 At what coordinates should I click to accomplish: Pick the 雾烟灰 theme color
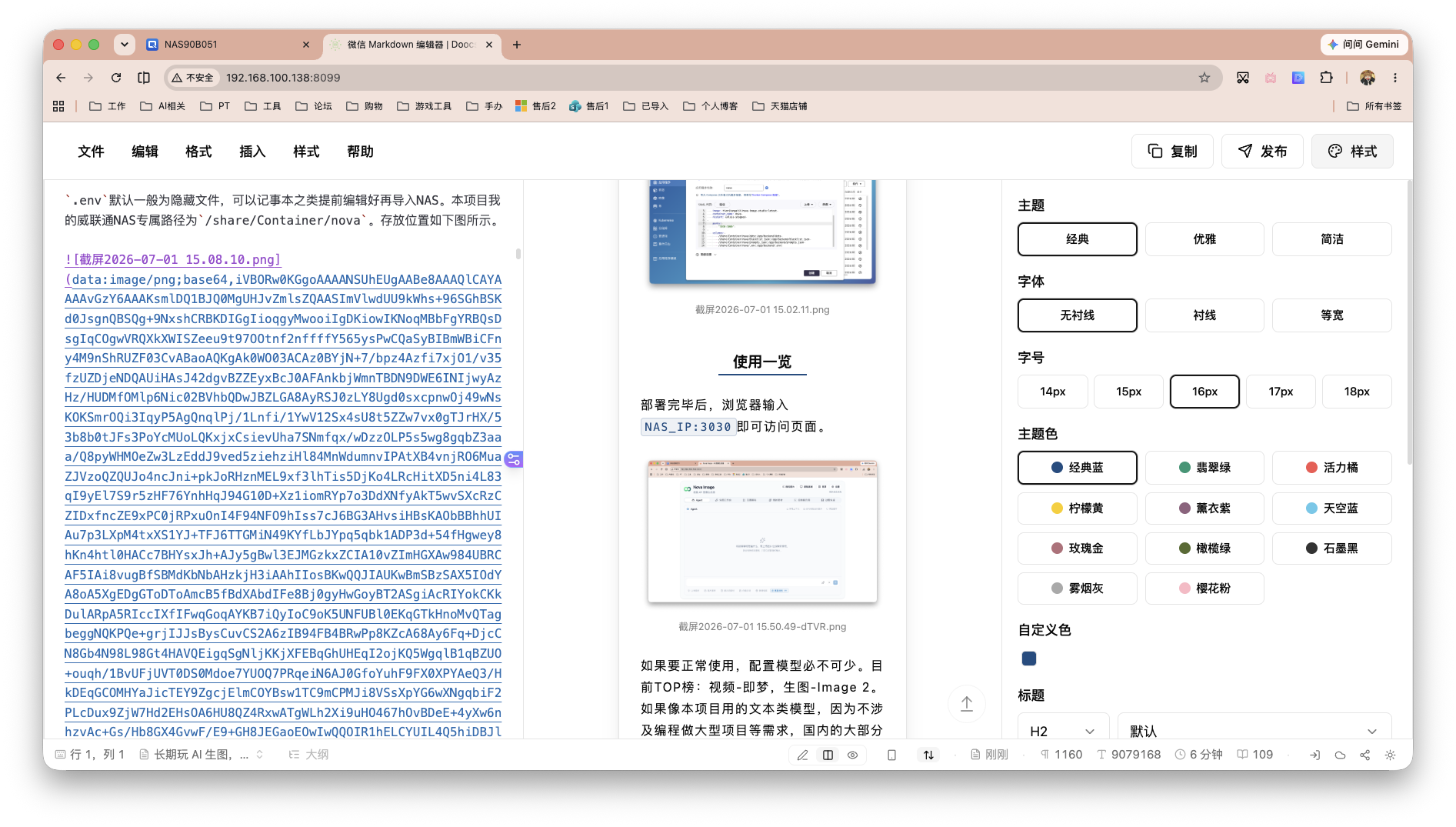[x=1077, y=589]
